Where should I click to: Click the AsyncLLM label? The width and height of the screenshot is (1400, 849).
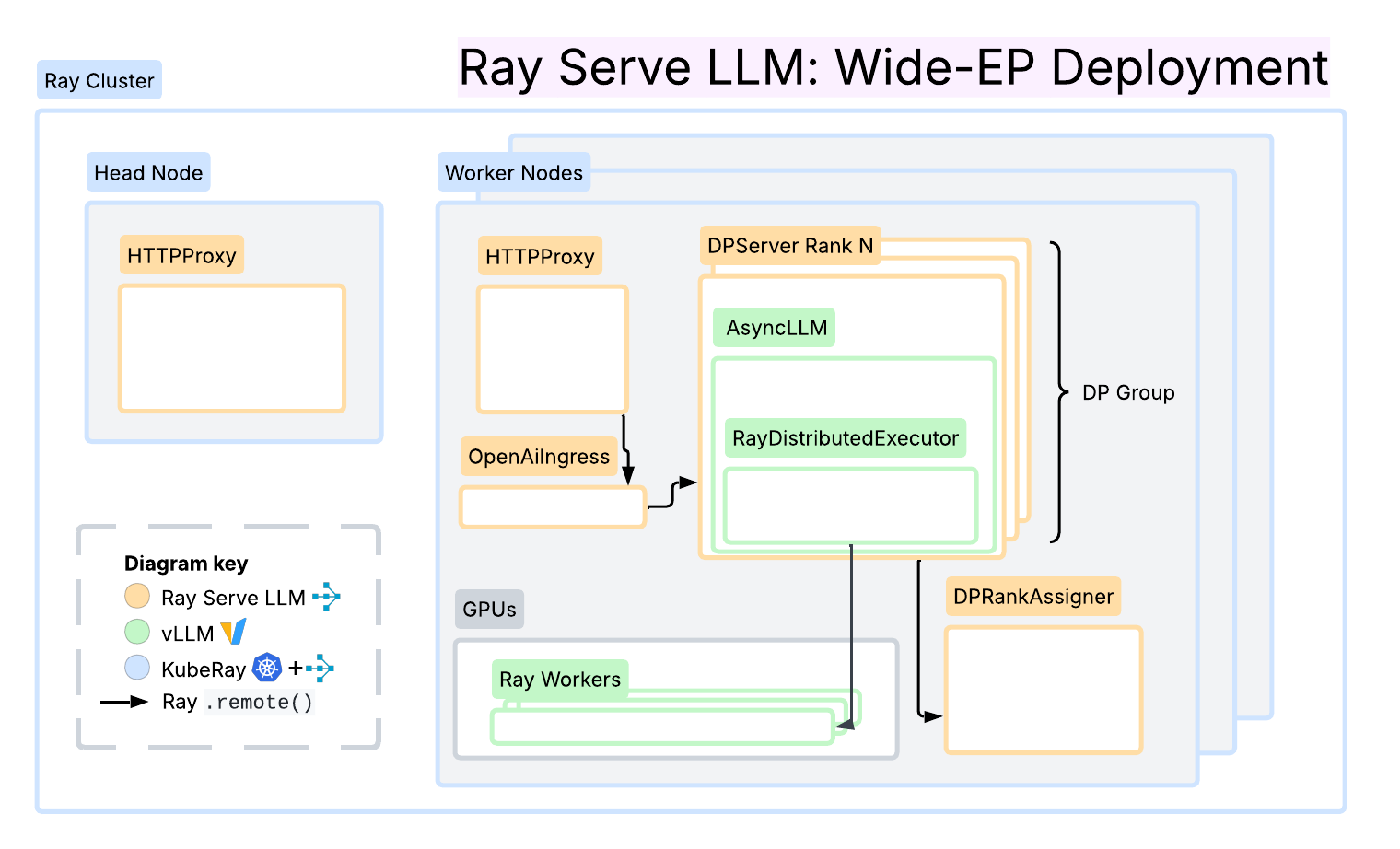(x=776, y=328)
